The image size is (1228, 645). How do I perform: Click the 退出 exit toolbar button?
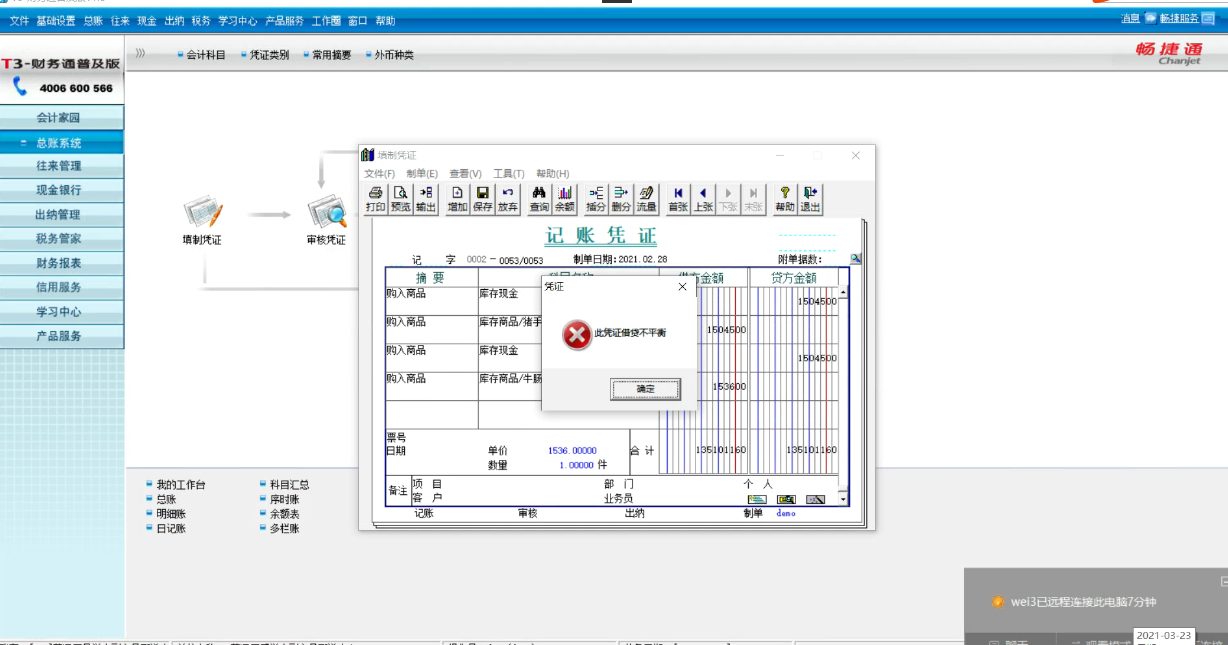coord(810,199)
